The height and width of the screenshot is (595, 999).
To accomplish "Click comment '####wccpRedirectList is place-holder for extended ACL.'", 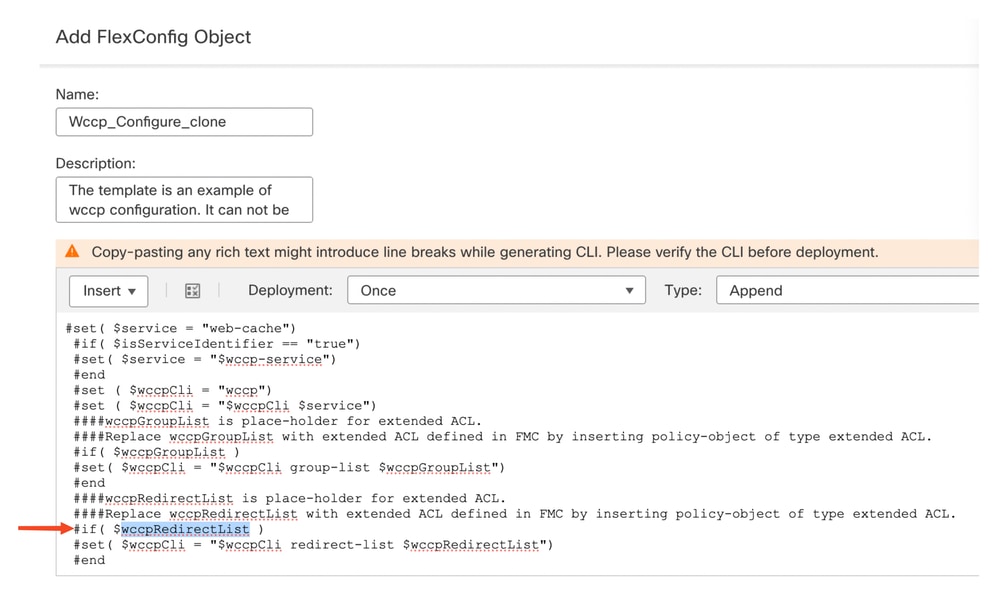I will (x=289, y=498).
